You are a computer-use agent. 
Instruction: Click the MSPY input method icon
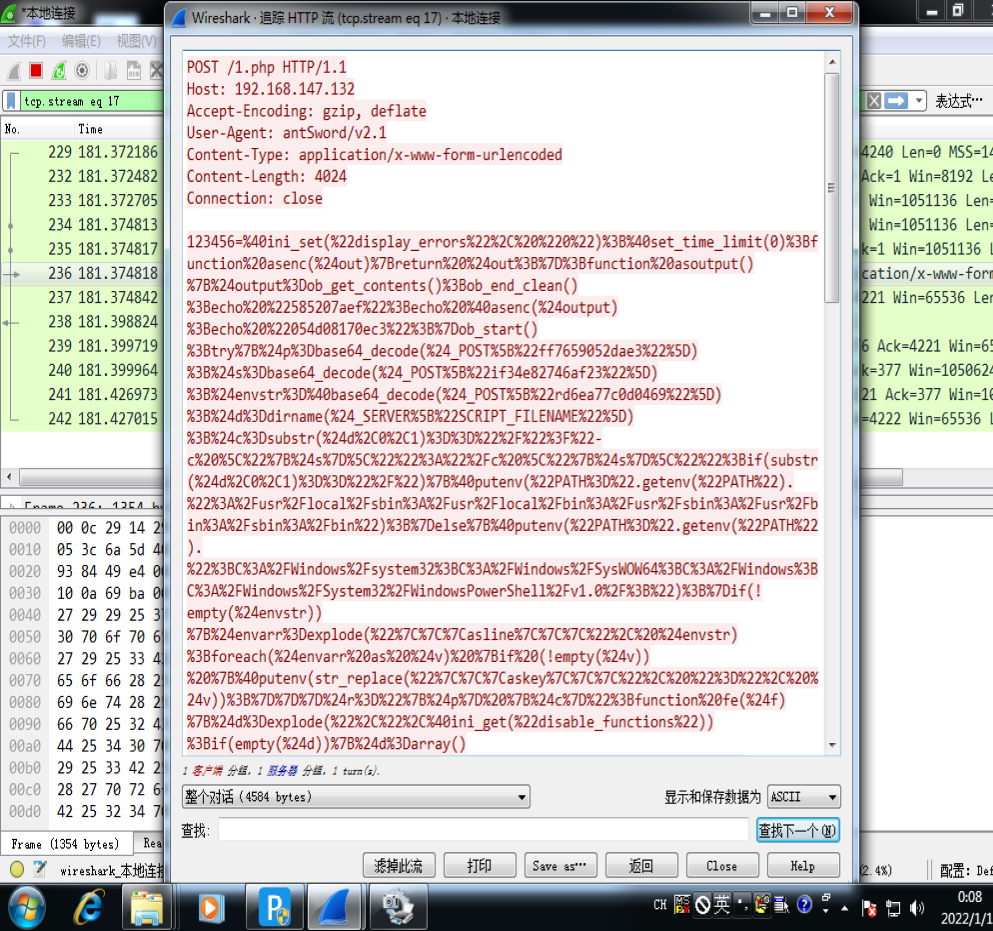pos(682,904)
